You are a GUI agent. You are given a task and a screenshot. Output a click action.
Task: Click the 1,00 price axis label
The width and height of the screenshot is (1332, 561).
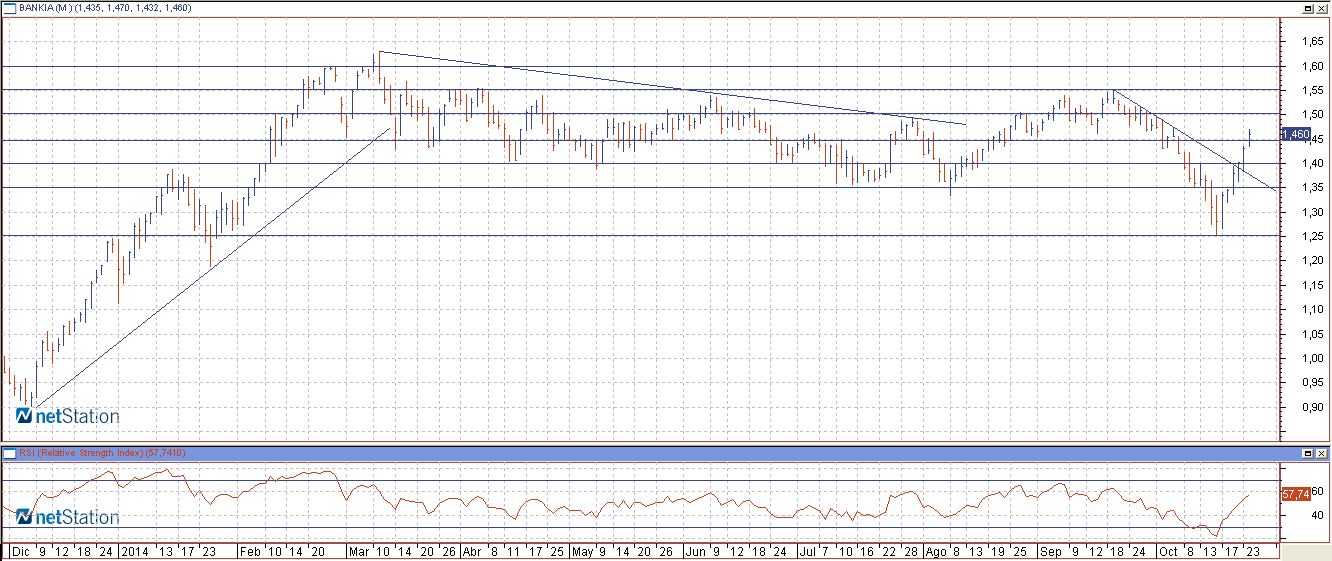(x=1313, y=358)
